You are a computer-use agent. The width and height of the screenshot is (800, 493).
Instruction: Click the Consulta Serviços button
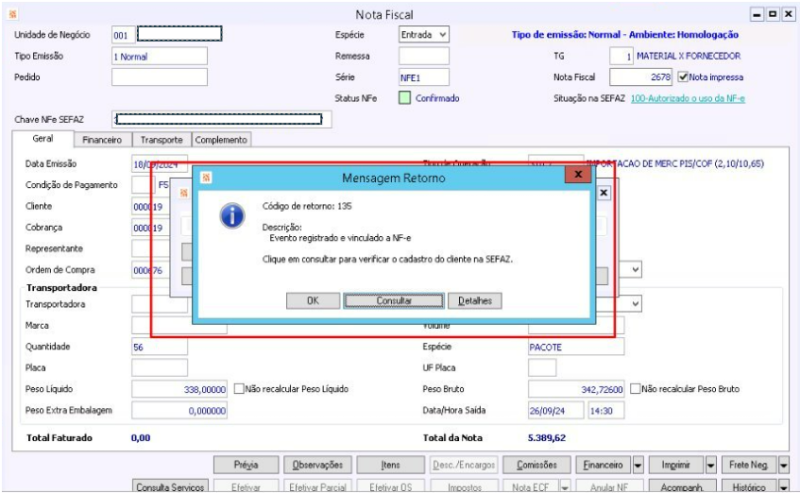coord(170,487)
